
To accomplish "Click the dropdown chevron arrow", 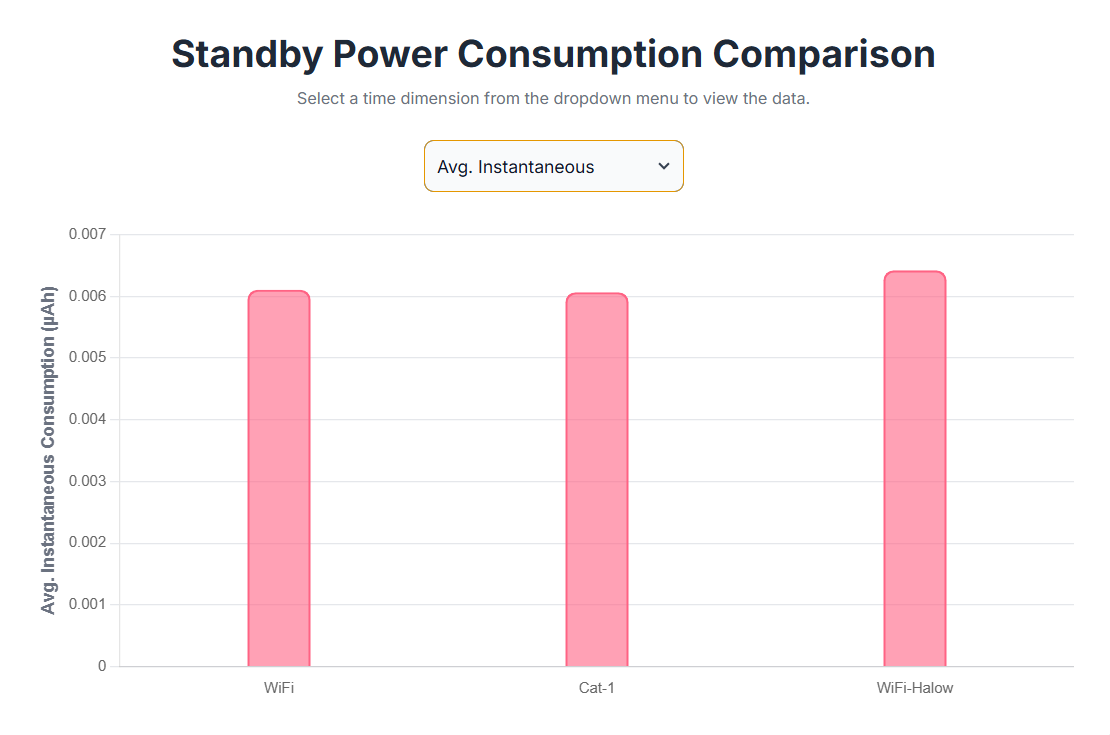I will tap(663, 166).
